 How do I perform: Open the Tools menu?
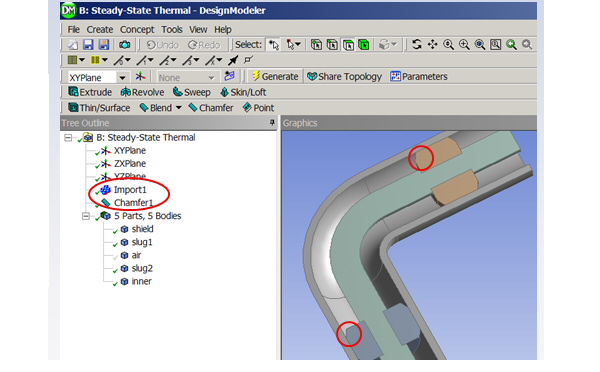pyautogui.click(x=171, y=29)
